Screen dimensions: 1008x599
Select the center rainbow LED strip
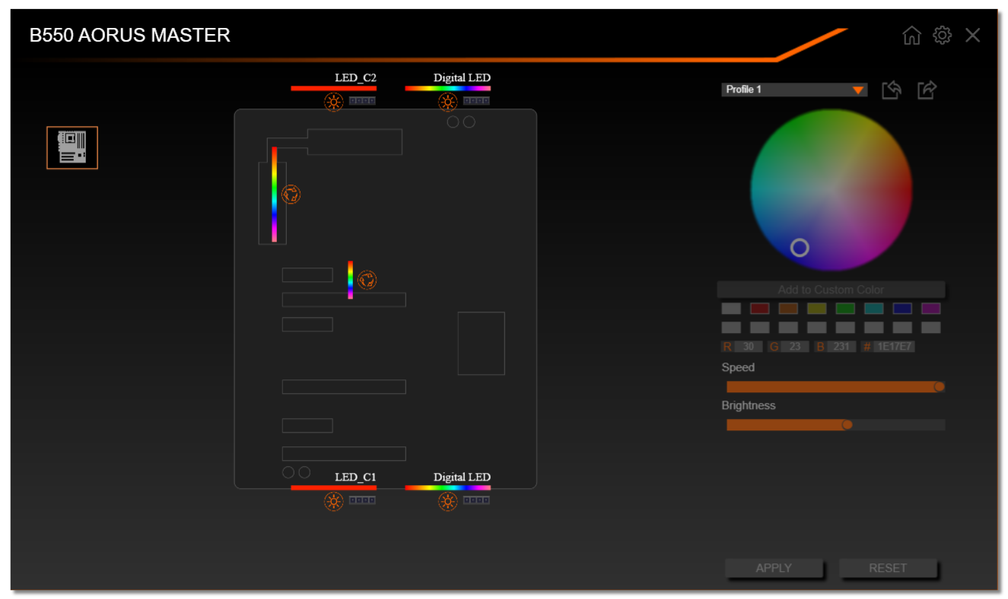[x=350, y=280]
